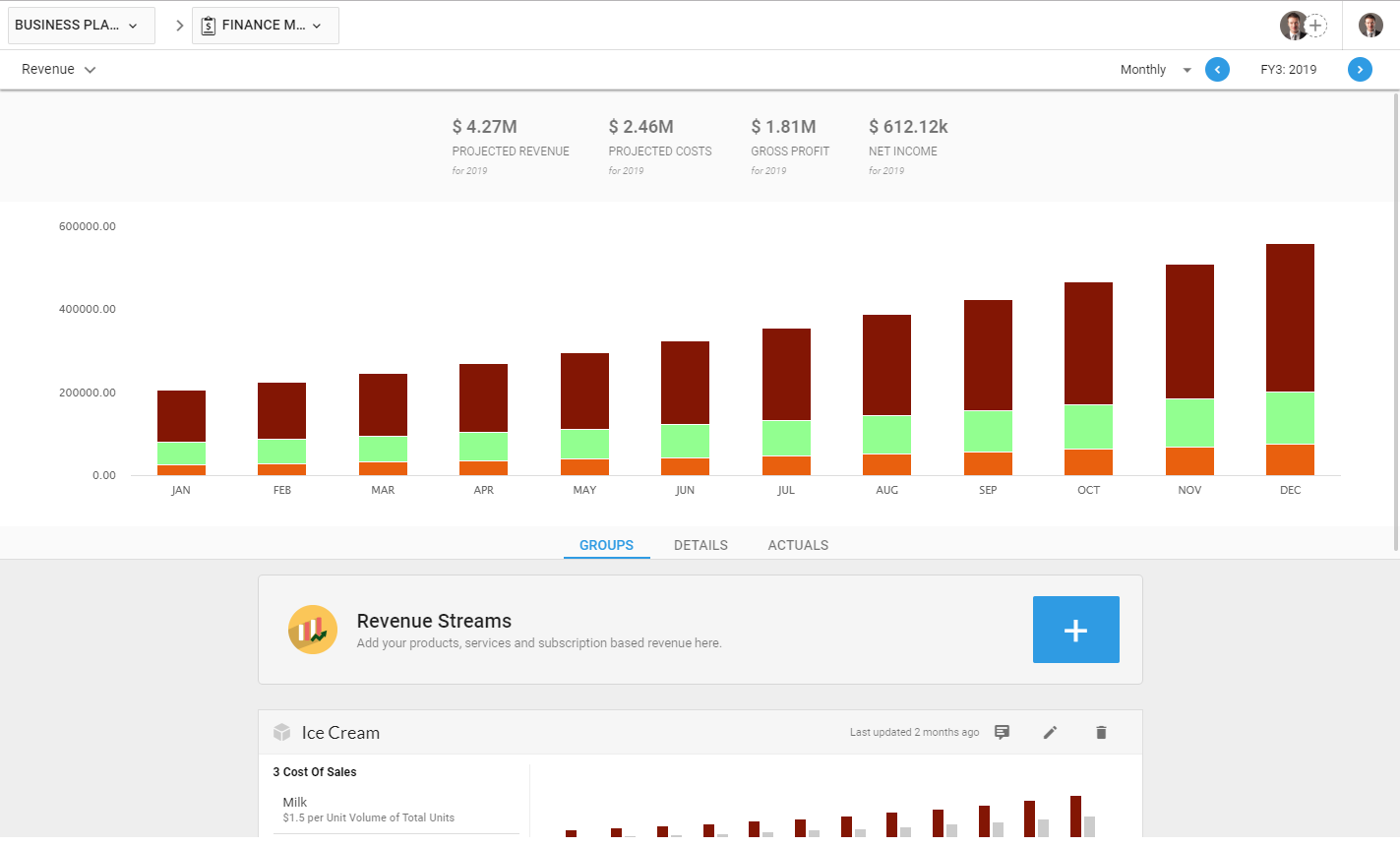
Task: Open the FINANCE M... breadcrumb dropdown
Action: click(265, 26)
